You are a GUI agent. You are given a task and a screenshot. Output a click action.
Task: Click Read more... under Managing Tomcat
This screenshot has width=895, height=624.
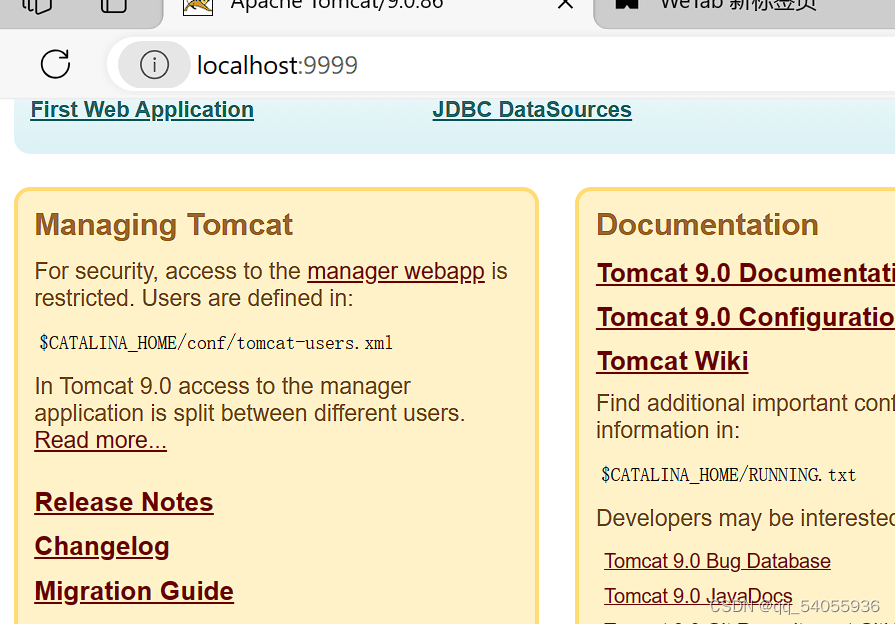[100, 440]
